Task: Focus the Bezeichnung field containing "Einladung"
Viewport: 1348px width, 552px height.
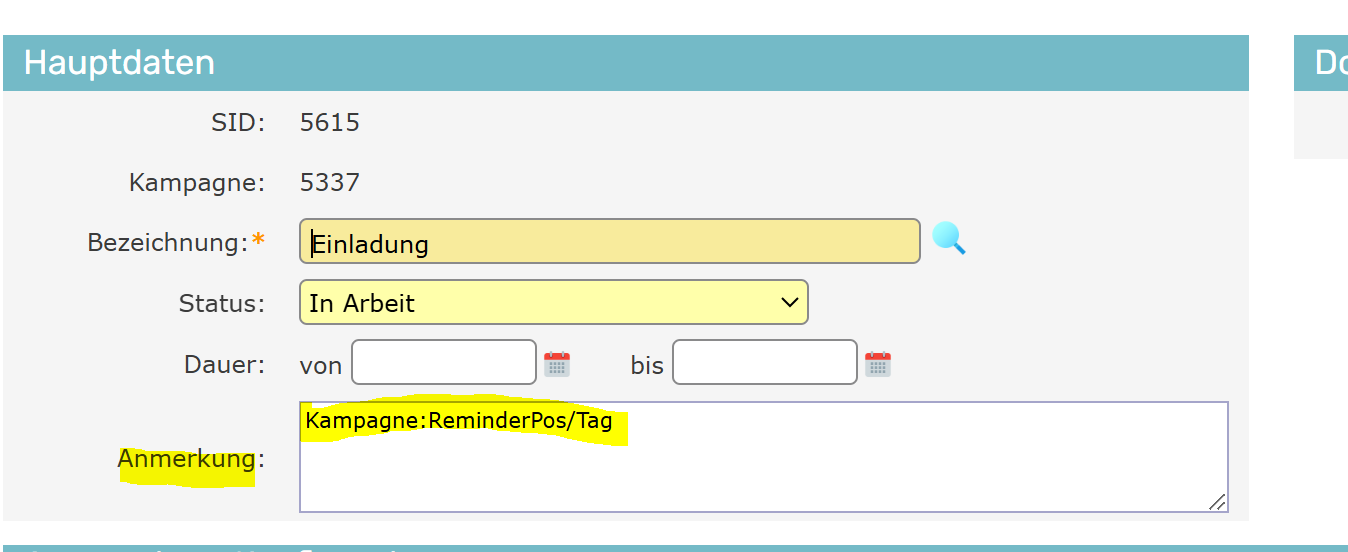Action: pyautogui.click(x=609, y=242)
